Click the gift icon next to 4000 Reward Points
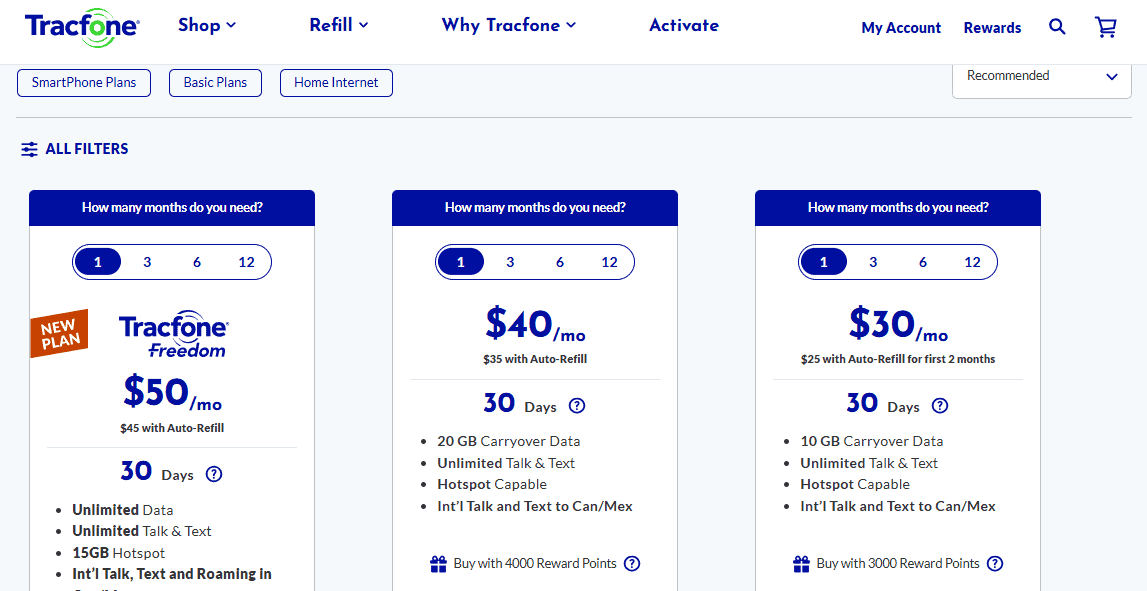The image size is (1147, 591). (438, 563)
